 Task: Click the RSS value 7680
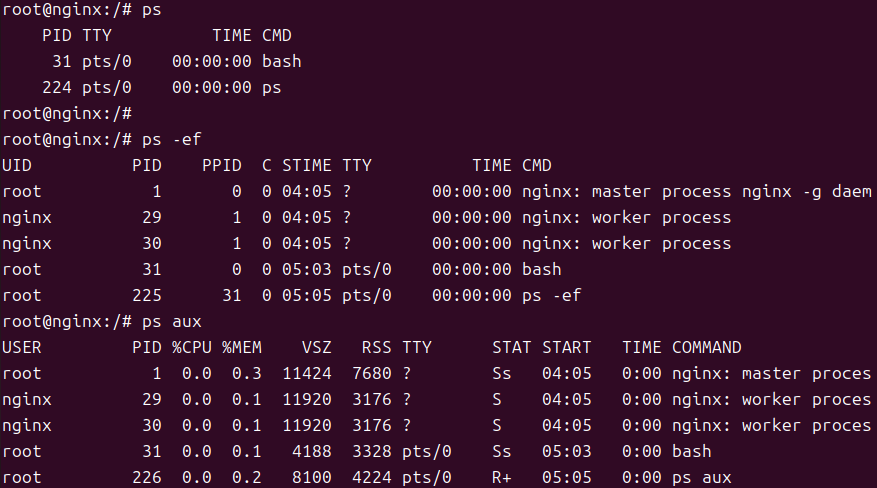tap(371, 373)
